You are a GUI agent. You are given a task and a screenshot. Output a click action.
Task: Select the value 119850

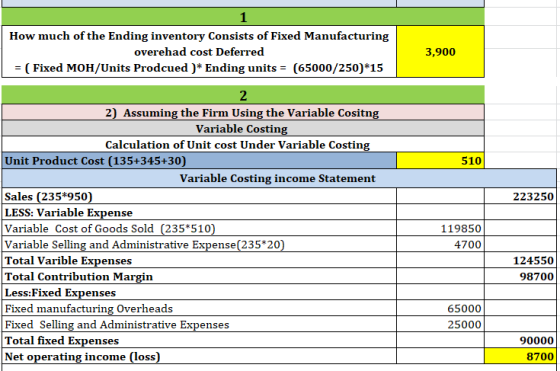click(440, 229)
